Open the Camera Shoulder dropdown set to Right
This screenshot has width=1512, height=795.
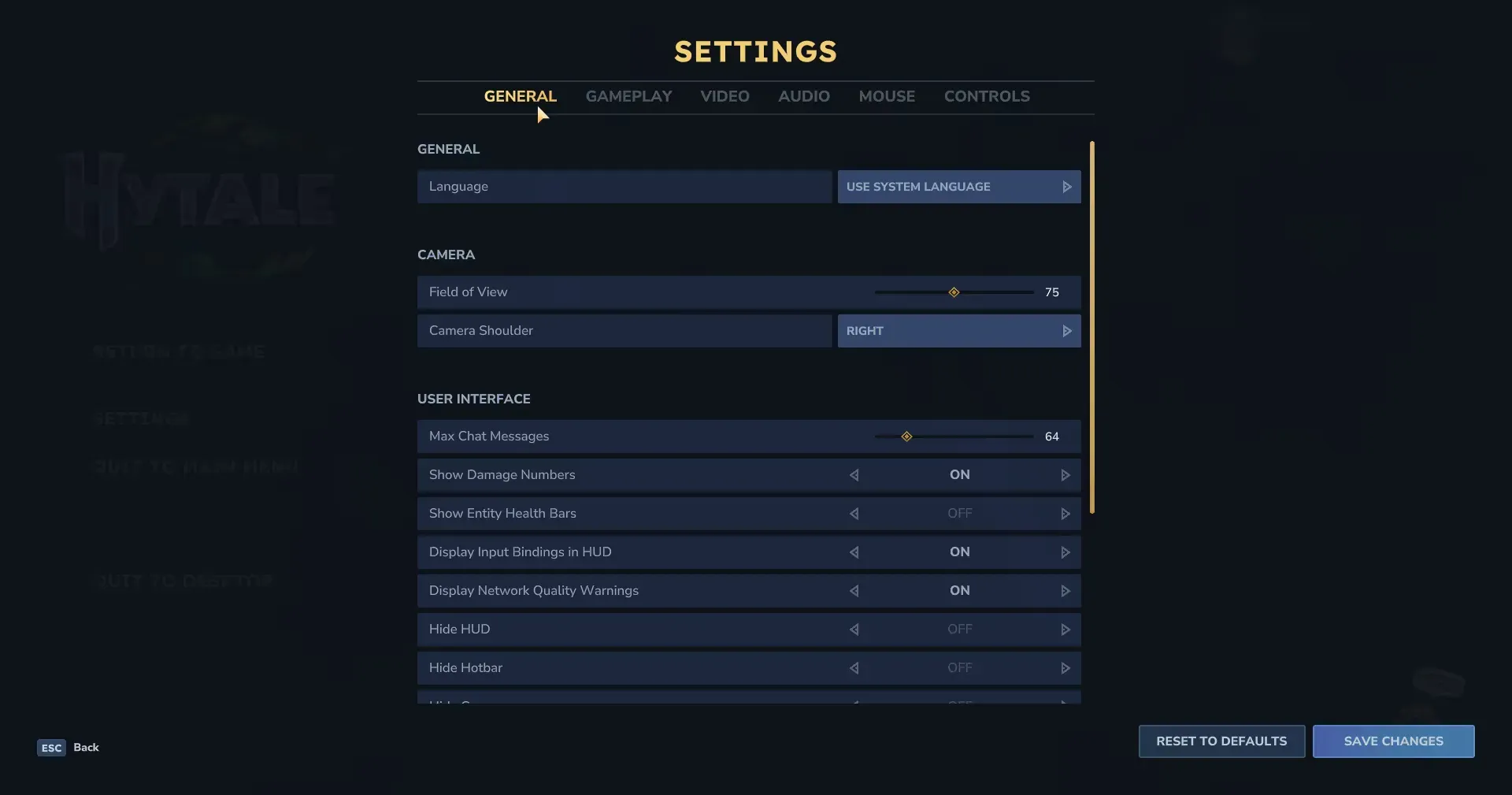[x=959, y=331]
